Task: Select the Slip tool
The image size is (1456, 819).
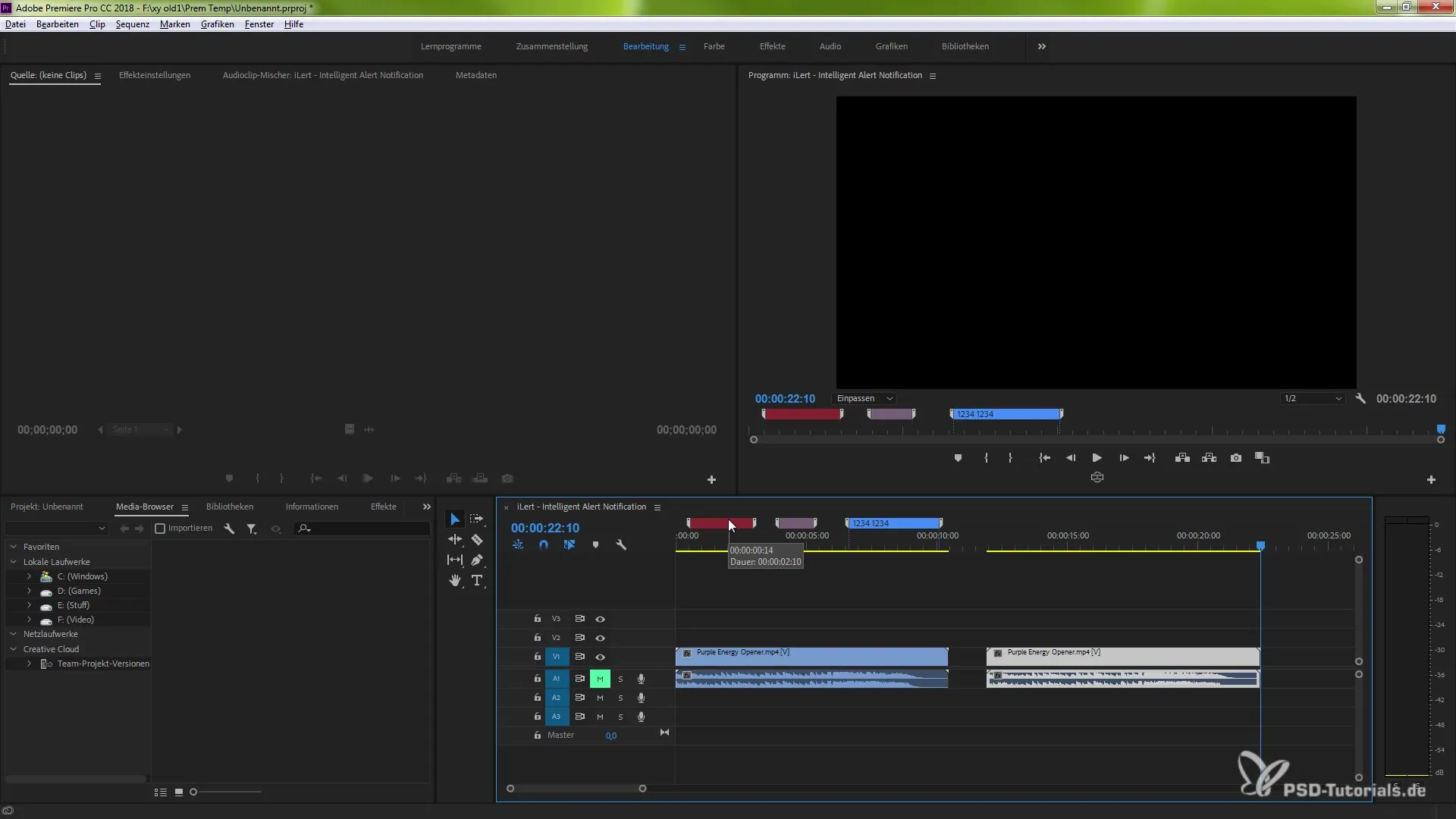Action: click(455, 560)
